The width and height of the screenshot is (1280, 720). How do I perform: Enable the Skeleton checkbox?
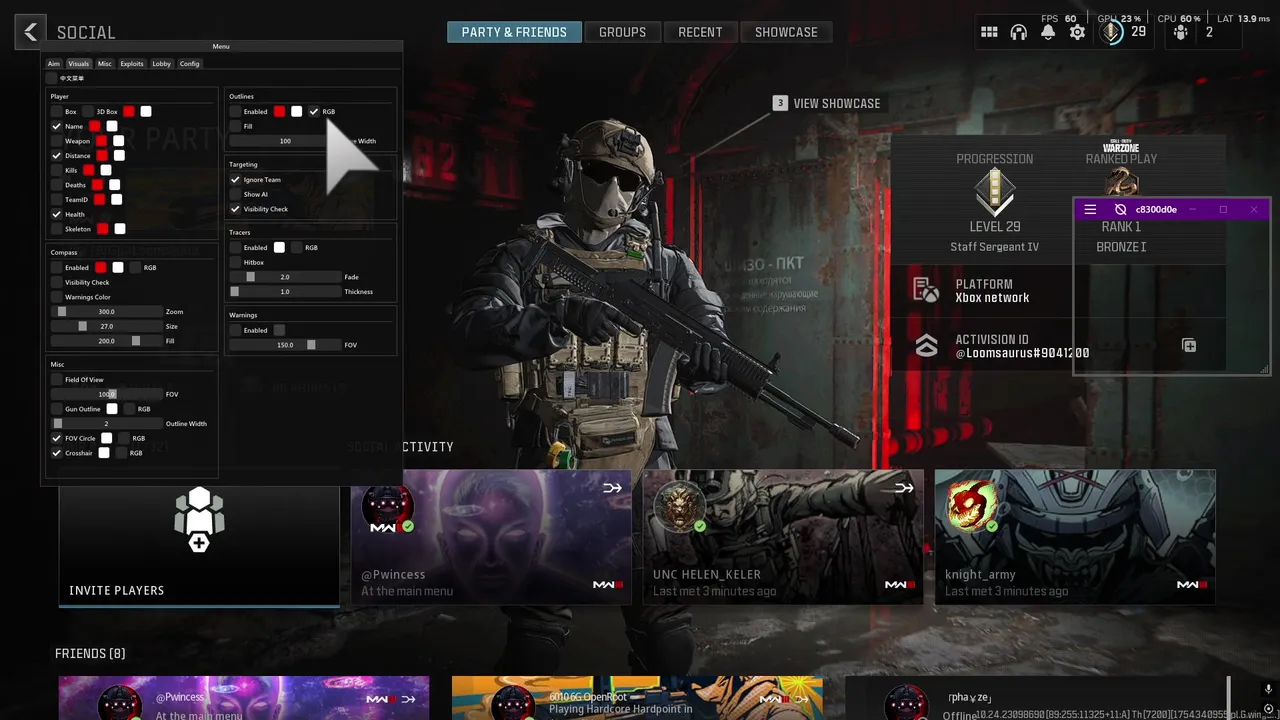click(x=57, y=229)
